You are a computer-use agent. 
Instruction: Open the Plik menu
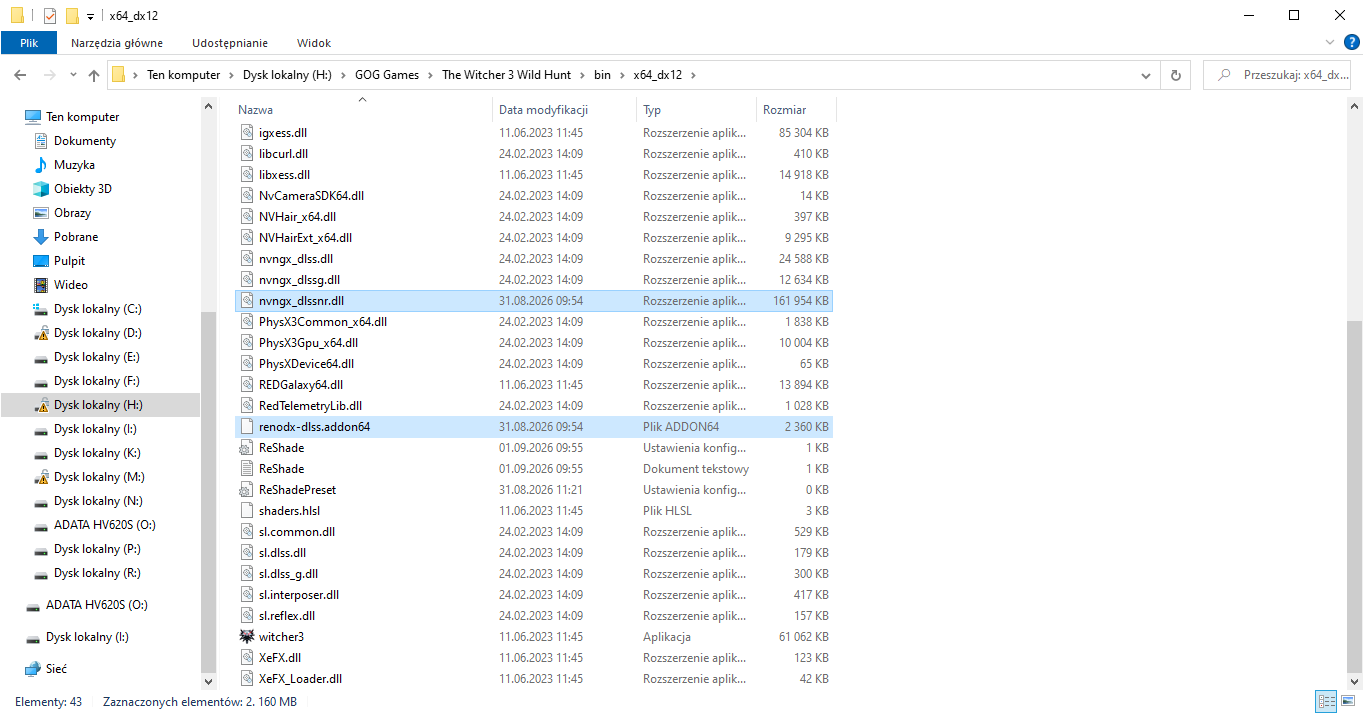(29, 43)
